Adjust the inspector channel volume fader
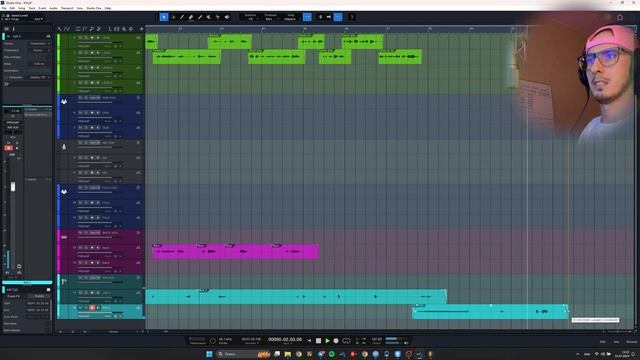 [x=13, y=187]
